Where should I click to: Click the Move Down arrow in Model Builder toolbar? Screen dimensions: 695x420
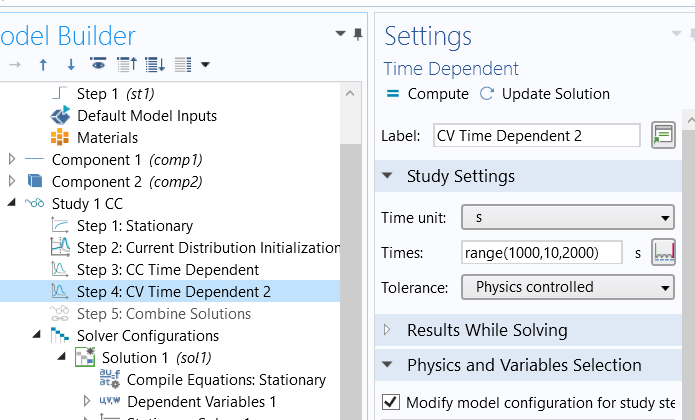[x=70, y=65]
